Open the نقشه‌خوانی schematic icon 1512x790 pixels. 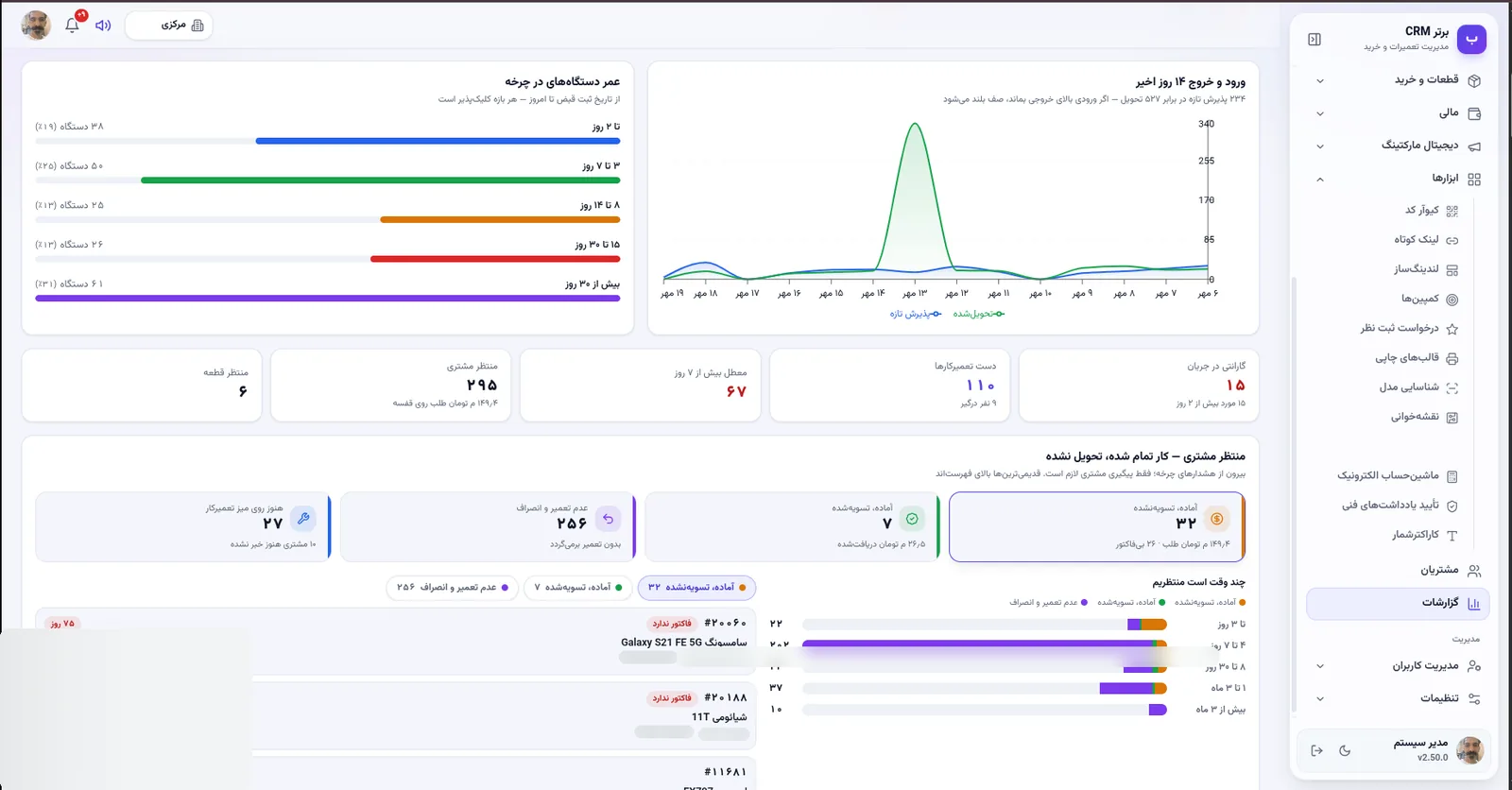tap(1452, 417)
